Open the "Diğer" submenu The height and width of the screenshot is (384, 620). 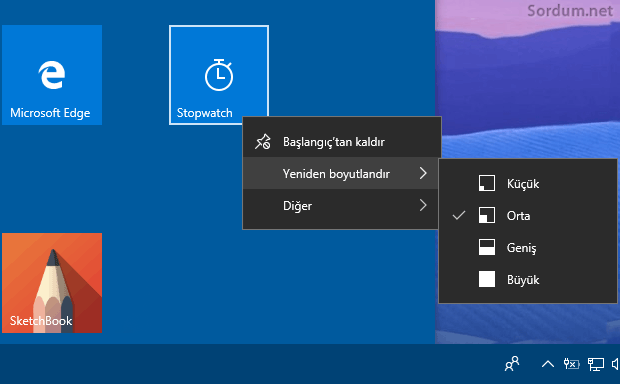point(341,205)
